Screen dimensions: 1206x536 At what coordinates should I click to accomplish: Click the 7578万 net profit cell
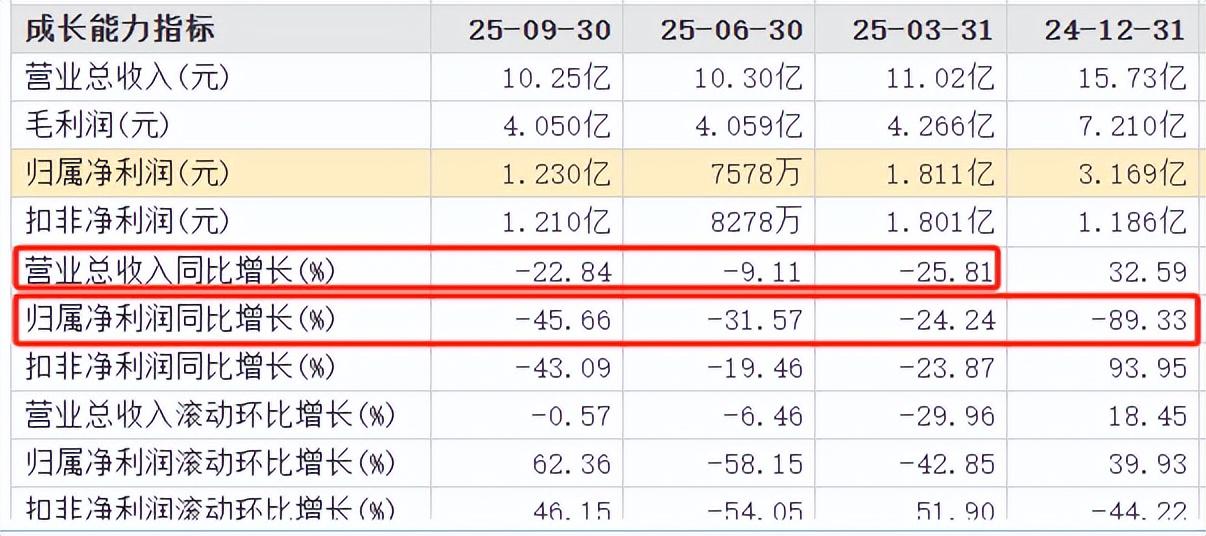(758, 173)
